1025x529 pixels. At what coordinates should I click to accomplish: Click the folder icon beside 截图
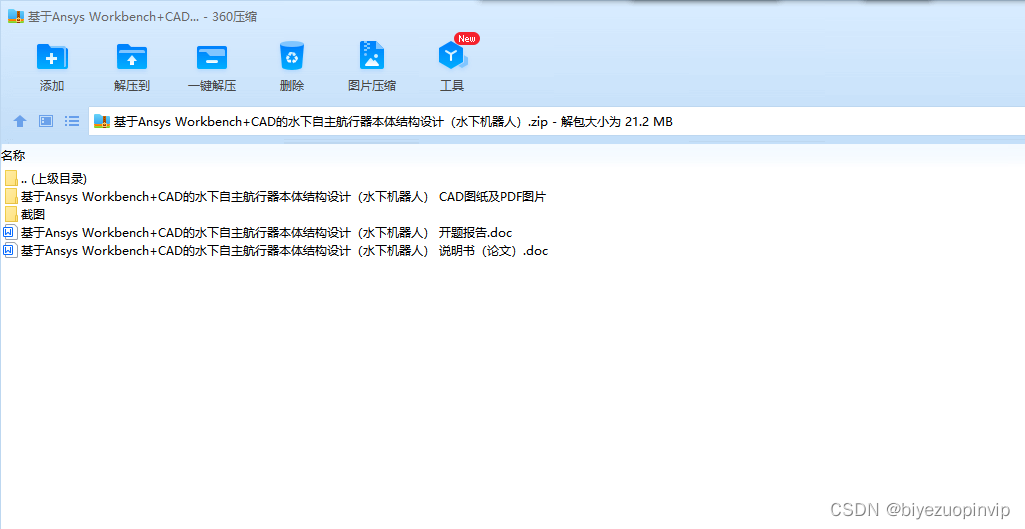click(10, 214)
